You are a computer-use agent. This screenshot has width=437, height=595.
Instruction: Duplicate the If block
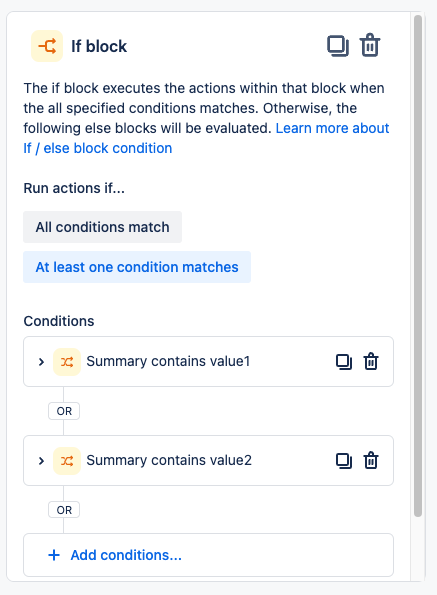click(338, 46)
